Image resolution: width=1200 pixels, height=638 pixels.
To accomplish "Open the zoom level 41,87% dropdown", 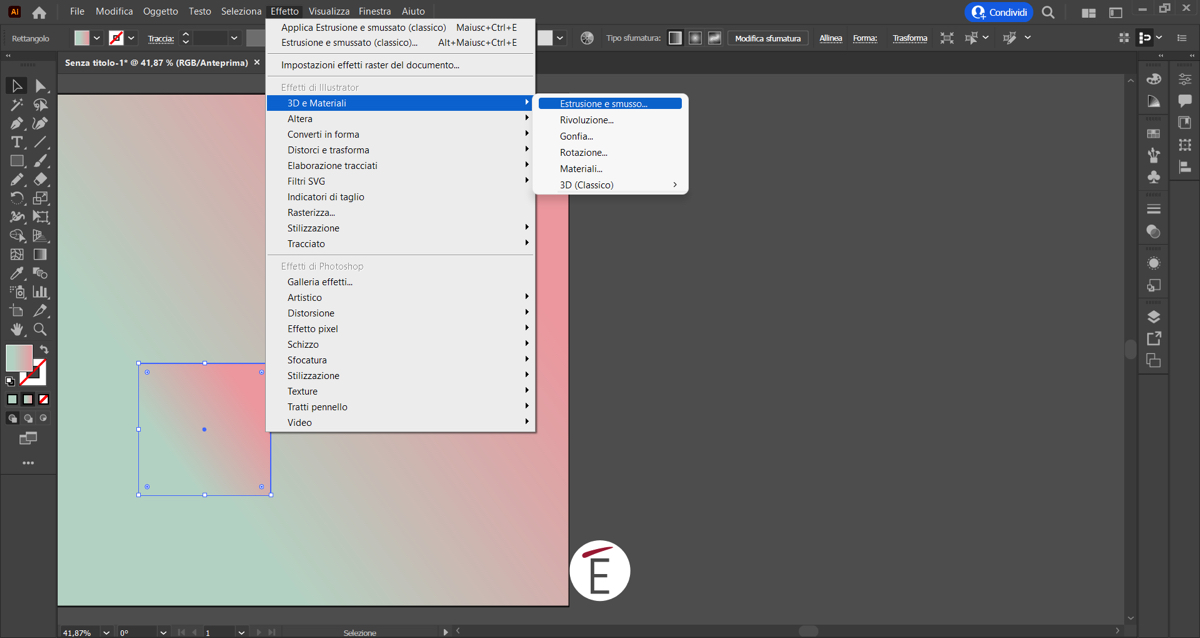I will 106,632.
